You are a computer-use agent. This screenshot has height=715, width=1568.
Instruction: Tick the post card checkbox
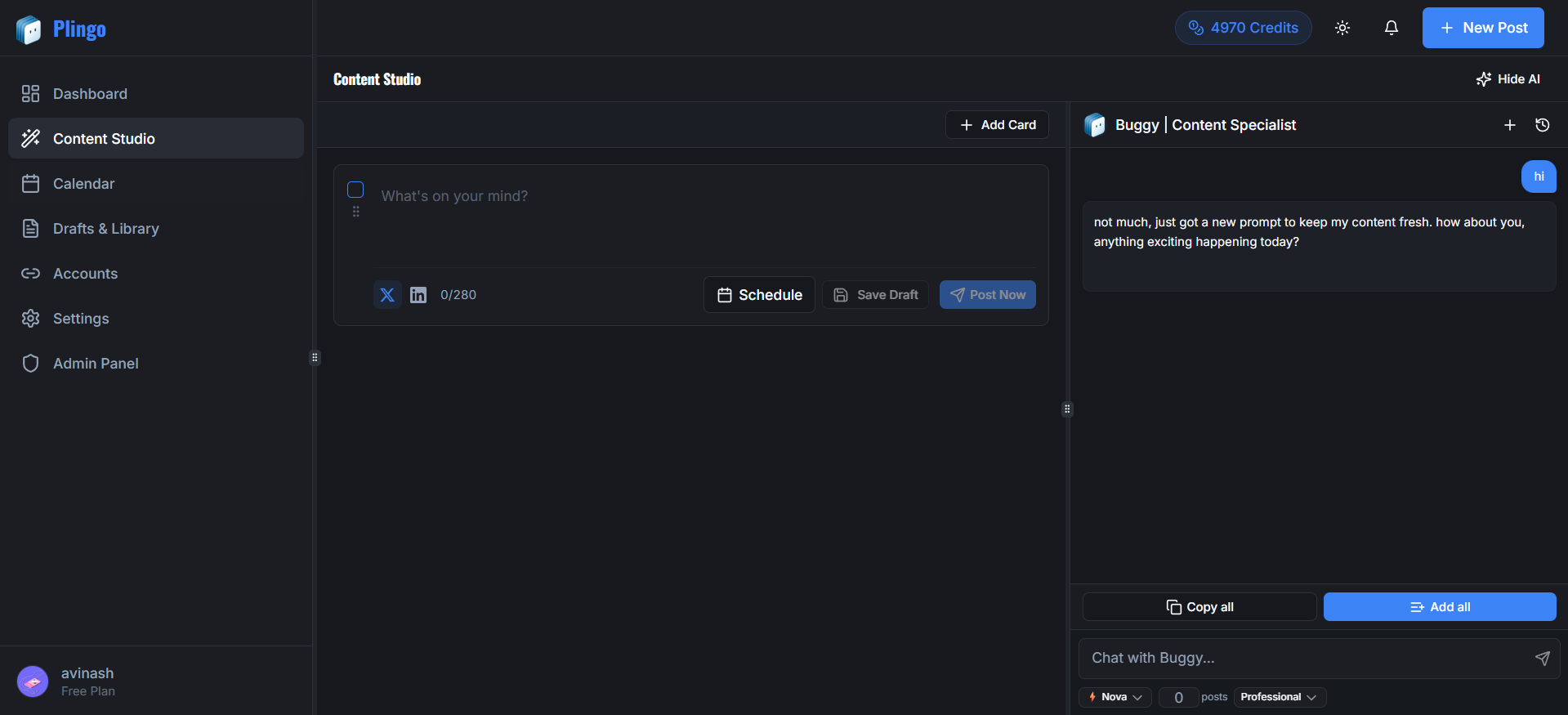pos(355,190)
